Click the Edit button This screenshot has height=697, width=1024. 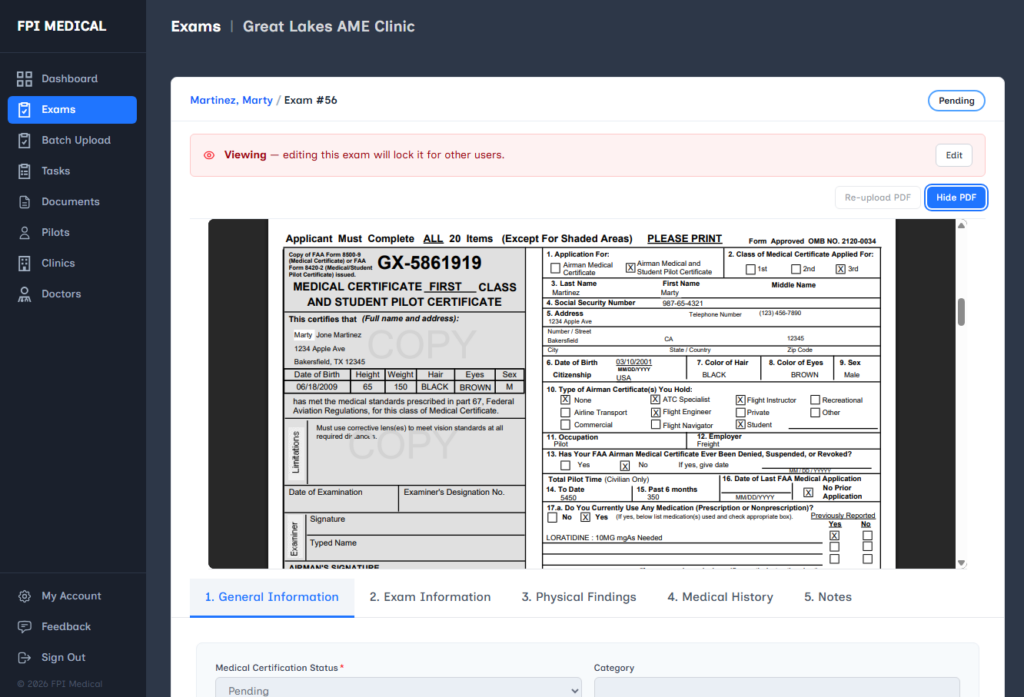(x=953, y=155)
